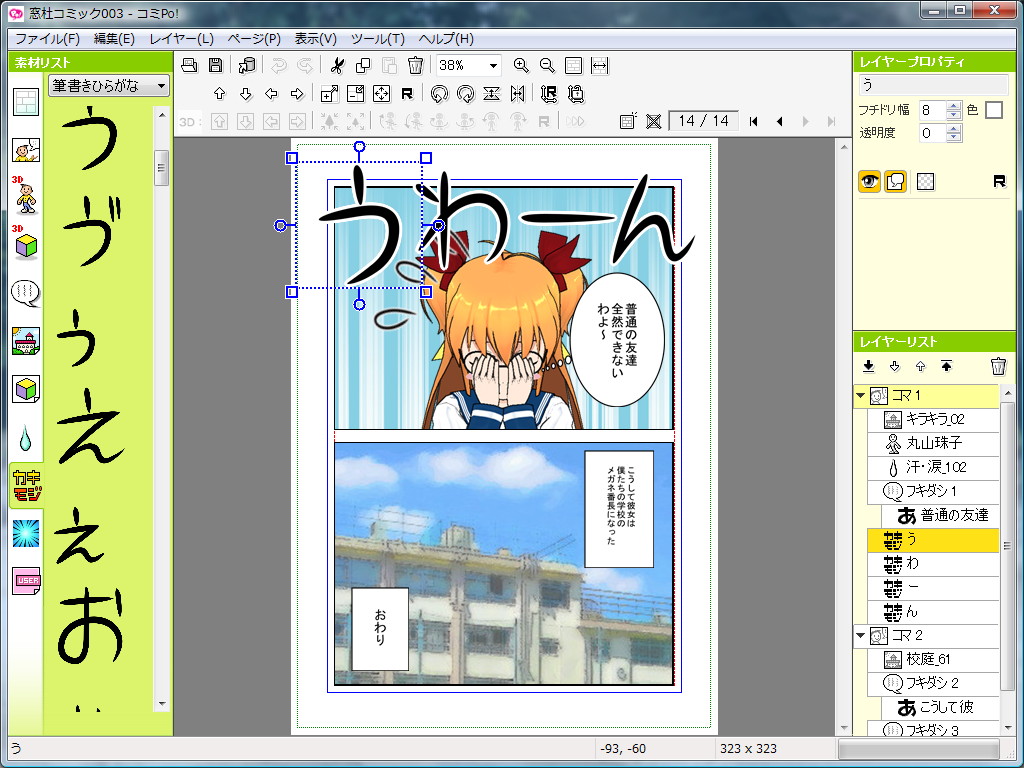
Task: Open the ファイル(F) menu
Action: 48,39
